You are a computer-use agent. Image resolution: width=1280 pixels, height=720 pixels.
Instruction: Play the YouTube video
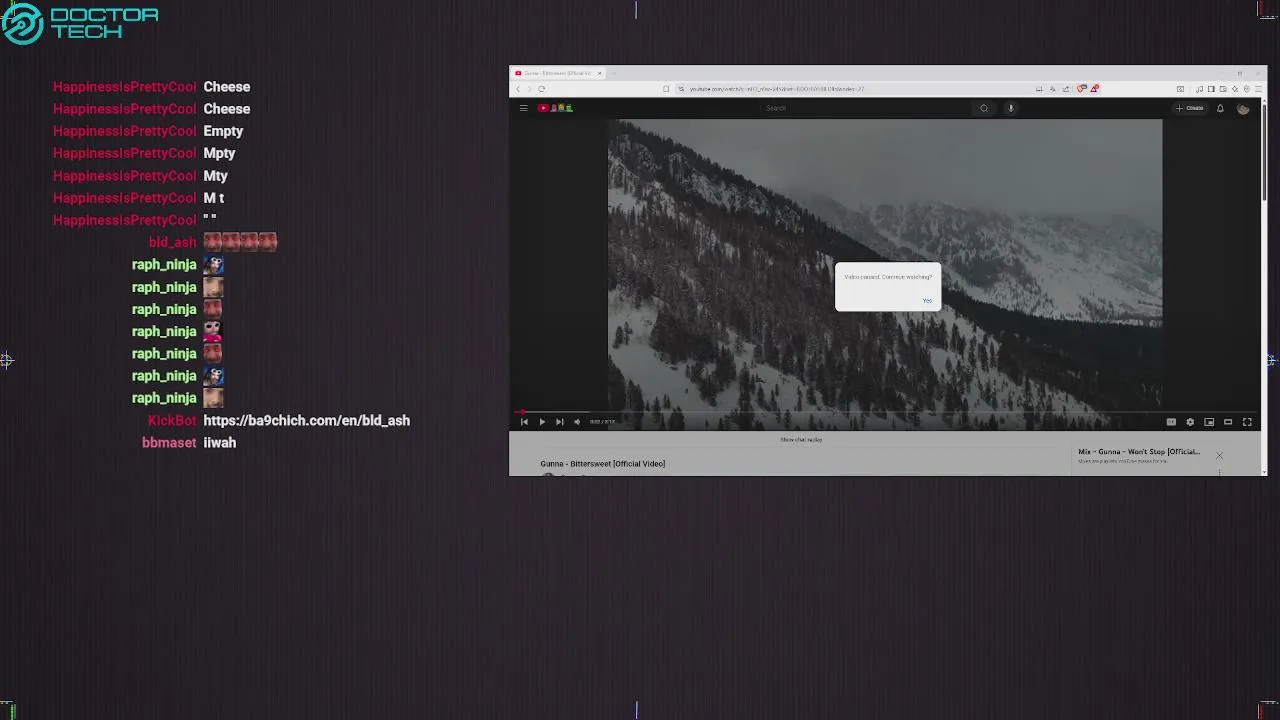click(x=542, y=422)
